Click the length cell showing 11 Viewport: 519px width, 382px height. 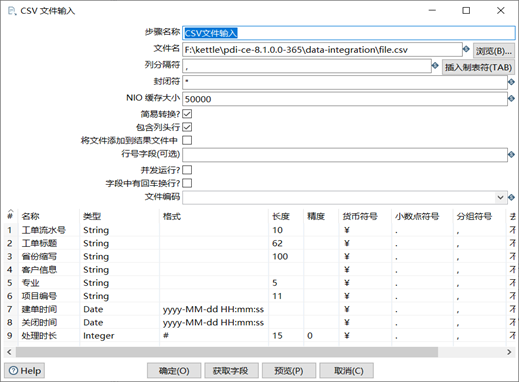tap(286, 296)
